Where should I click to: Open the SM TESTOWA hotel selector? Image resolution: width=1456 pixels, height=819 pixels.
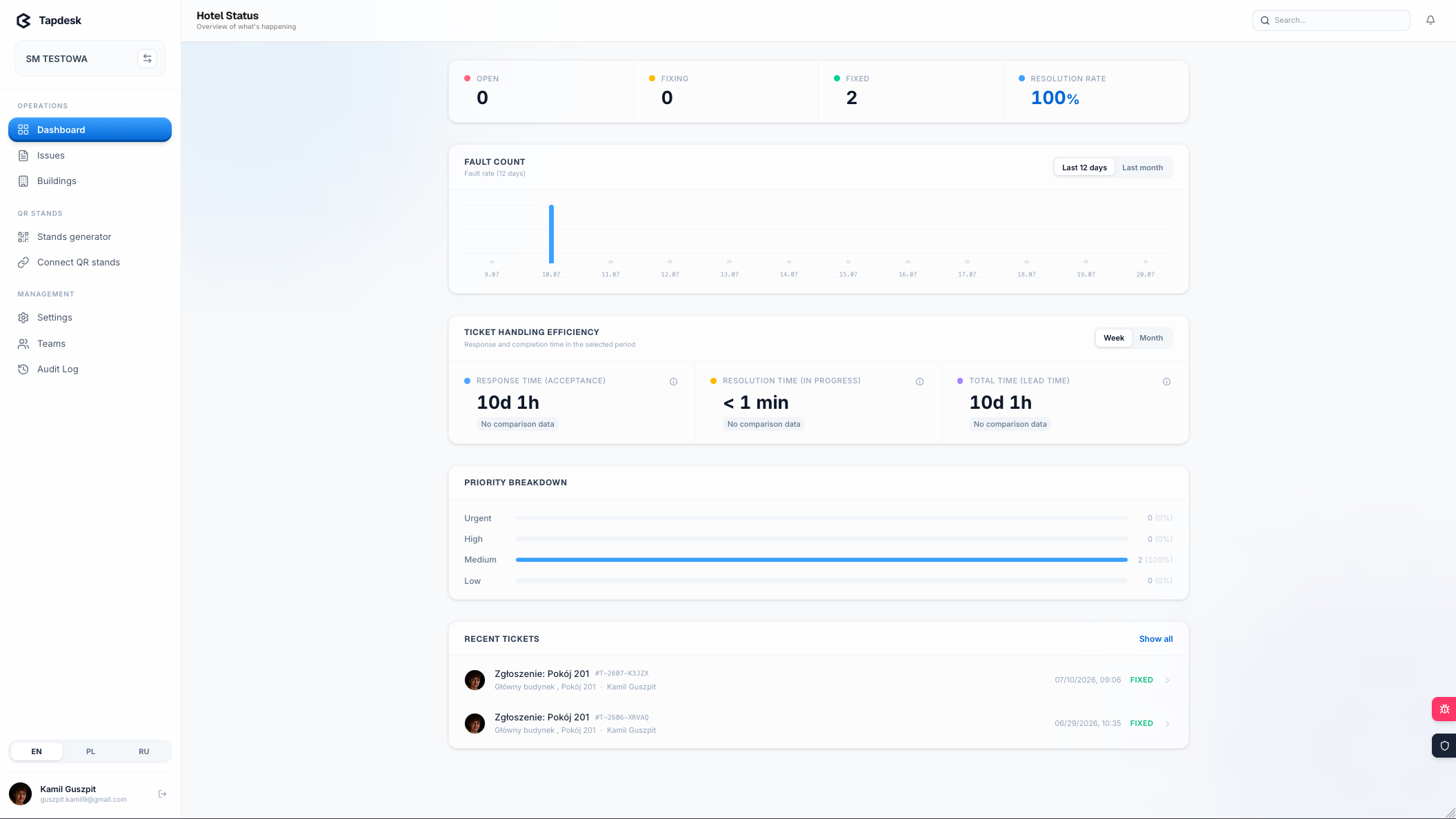click(x=90, y=59)
